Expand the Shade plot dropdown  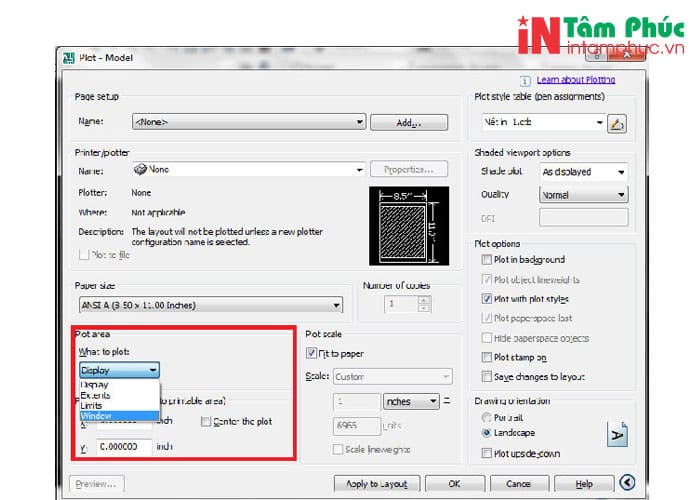[x=583, y=172]
